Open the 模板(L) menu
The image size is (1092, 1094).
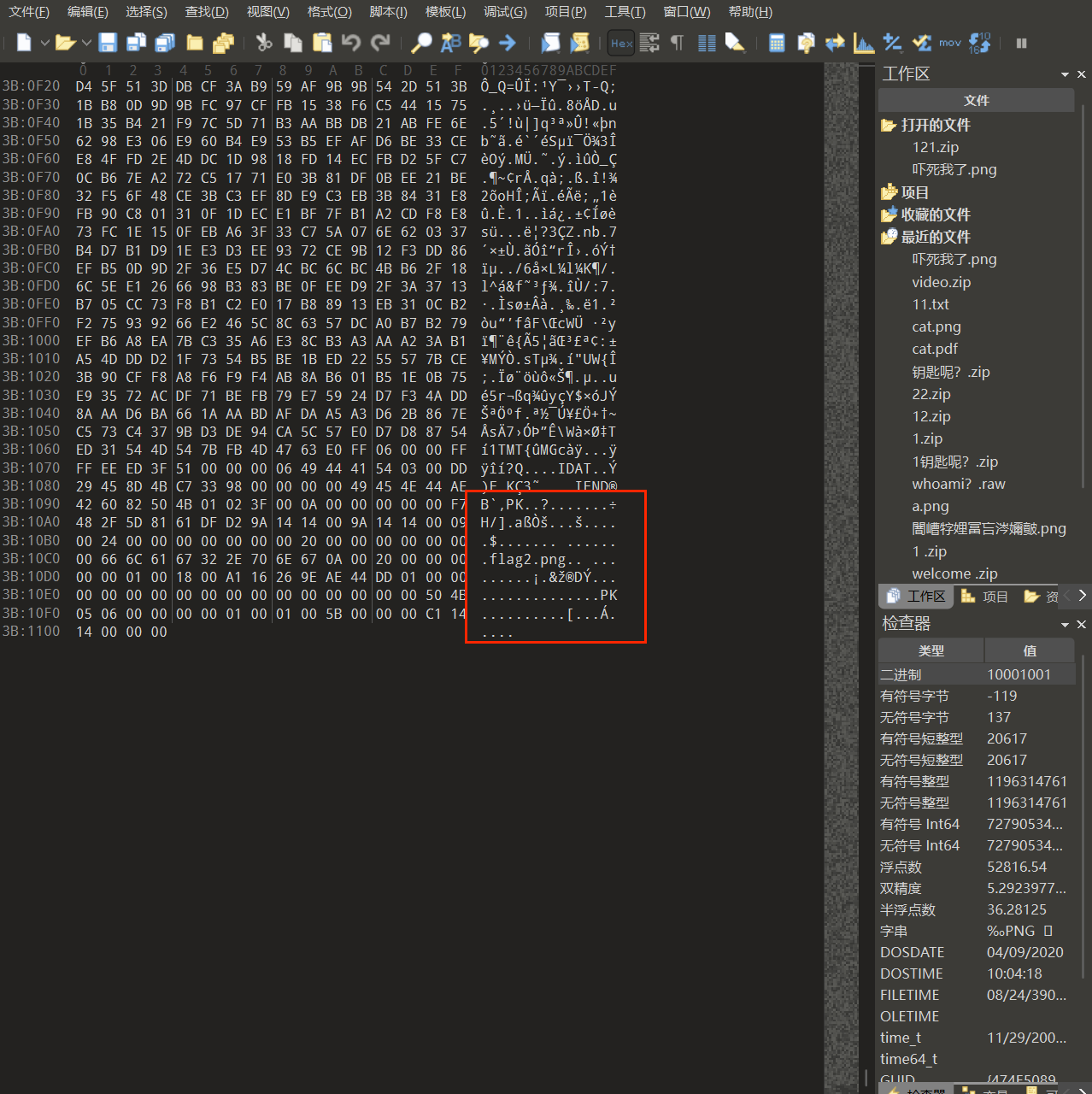click(445, 12)
